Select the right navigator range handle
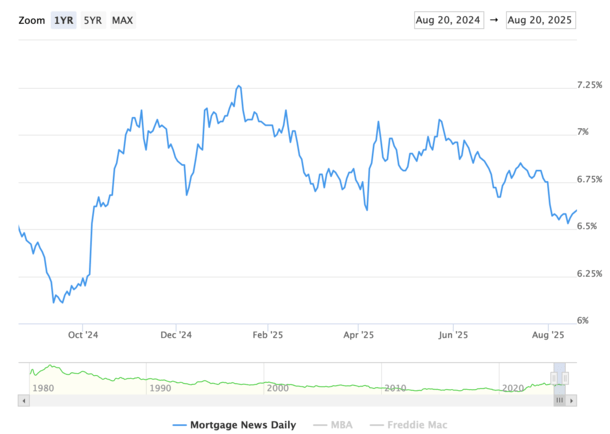 pos(565,378)
